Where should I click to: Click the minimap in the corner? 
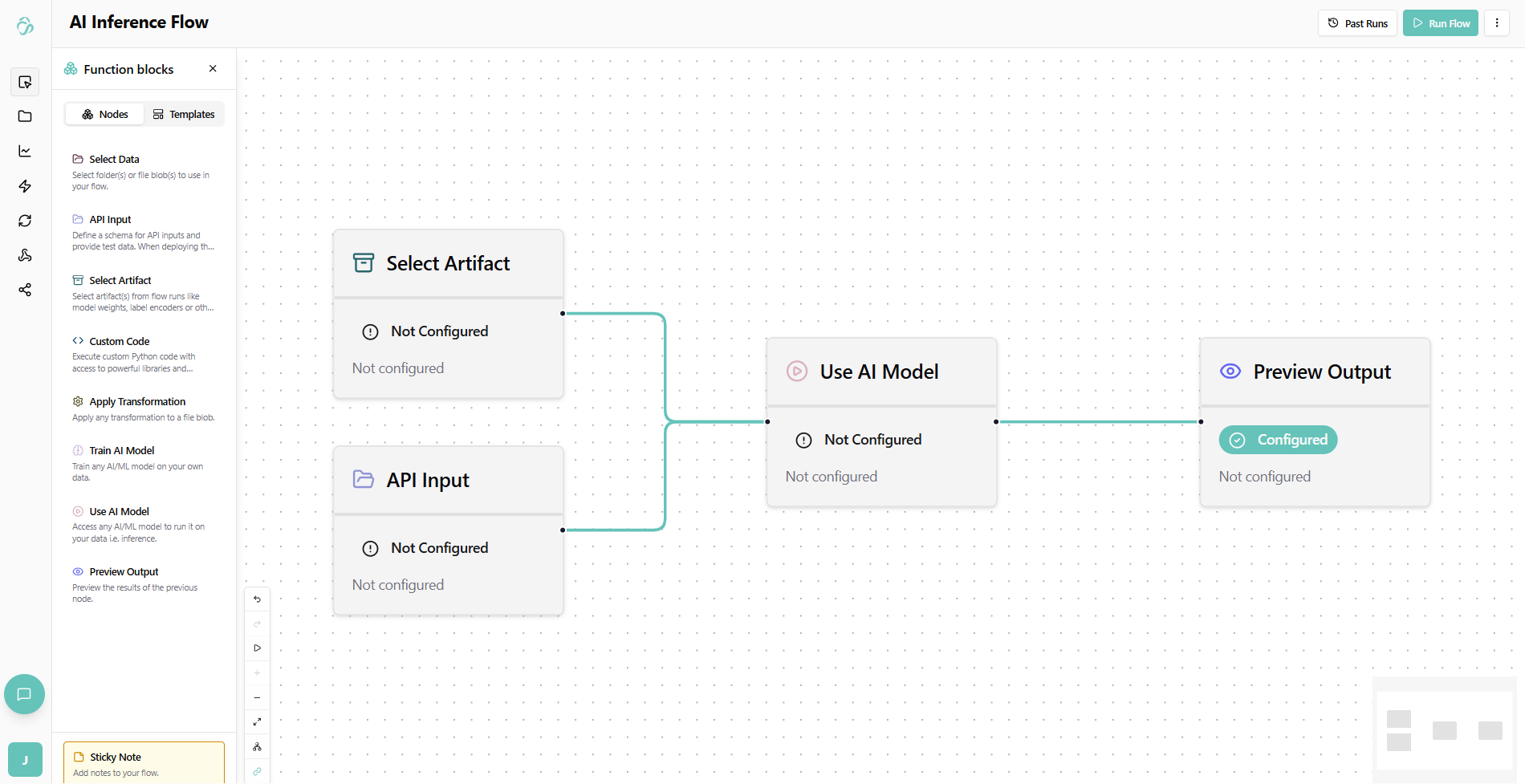pos(1443,729)
